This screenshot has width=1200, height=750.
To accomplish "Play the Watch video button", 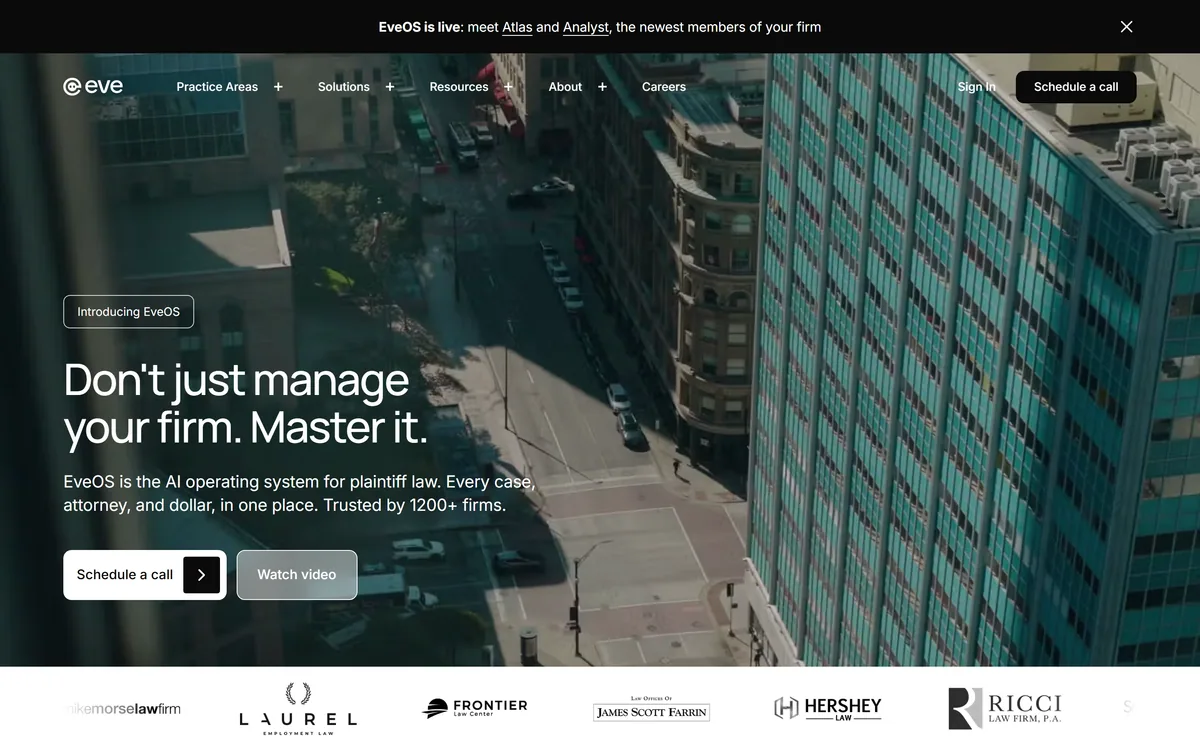I will coord(297,575).
